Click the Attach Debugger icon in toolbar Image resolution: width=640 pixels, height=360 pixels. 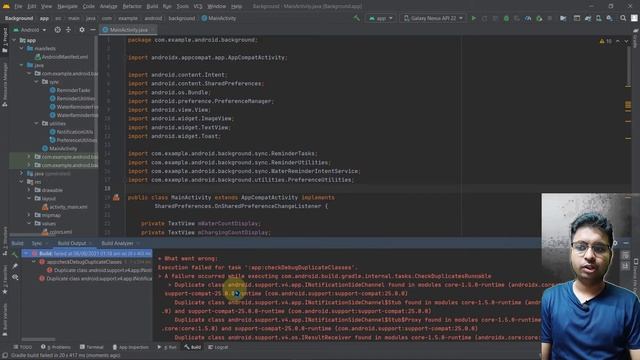click(x=539, y=18)
